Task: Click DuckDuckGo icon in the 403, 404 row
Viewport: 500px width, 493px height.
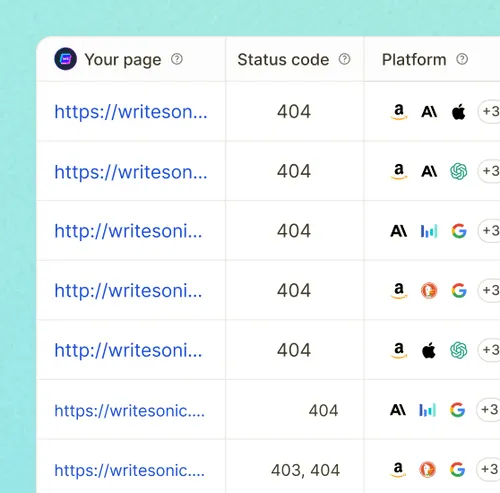Action: click(x=427, y=470)
